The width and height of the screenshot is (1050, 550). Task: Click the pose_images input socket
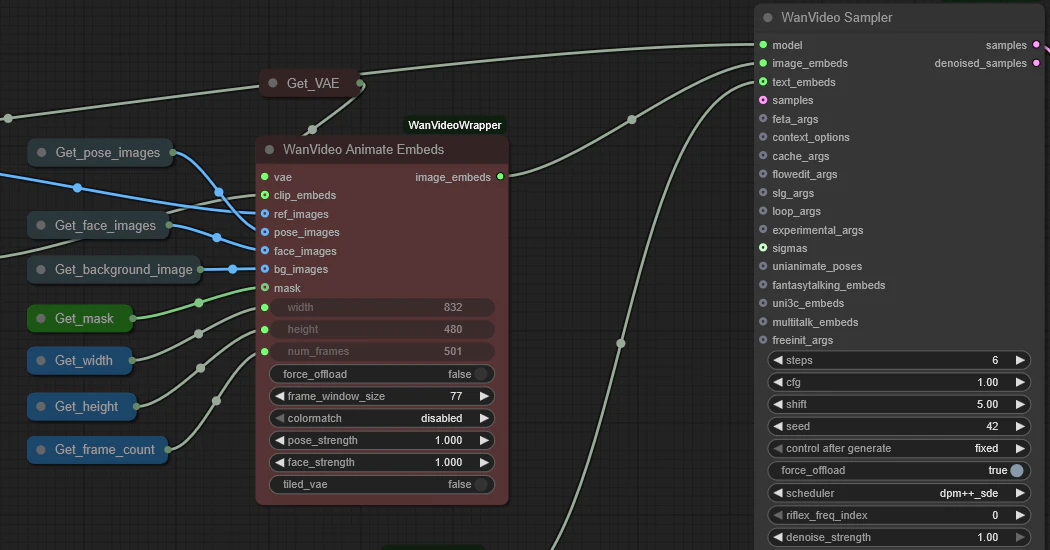coord(265,232)
